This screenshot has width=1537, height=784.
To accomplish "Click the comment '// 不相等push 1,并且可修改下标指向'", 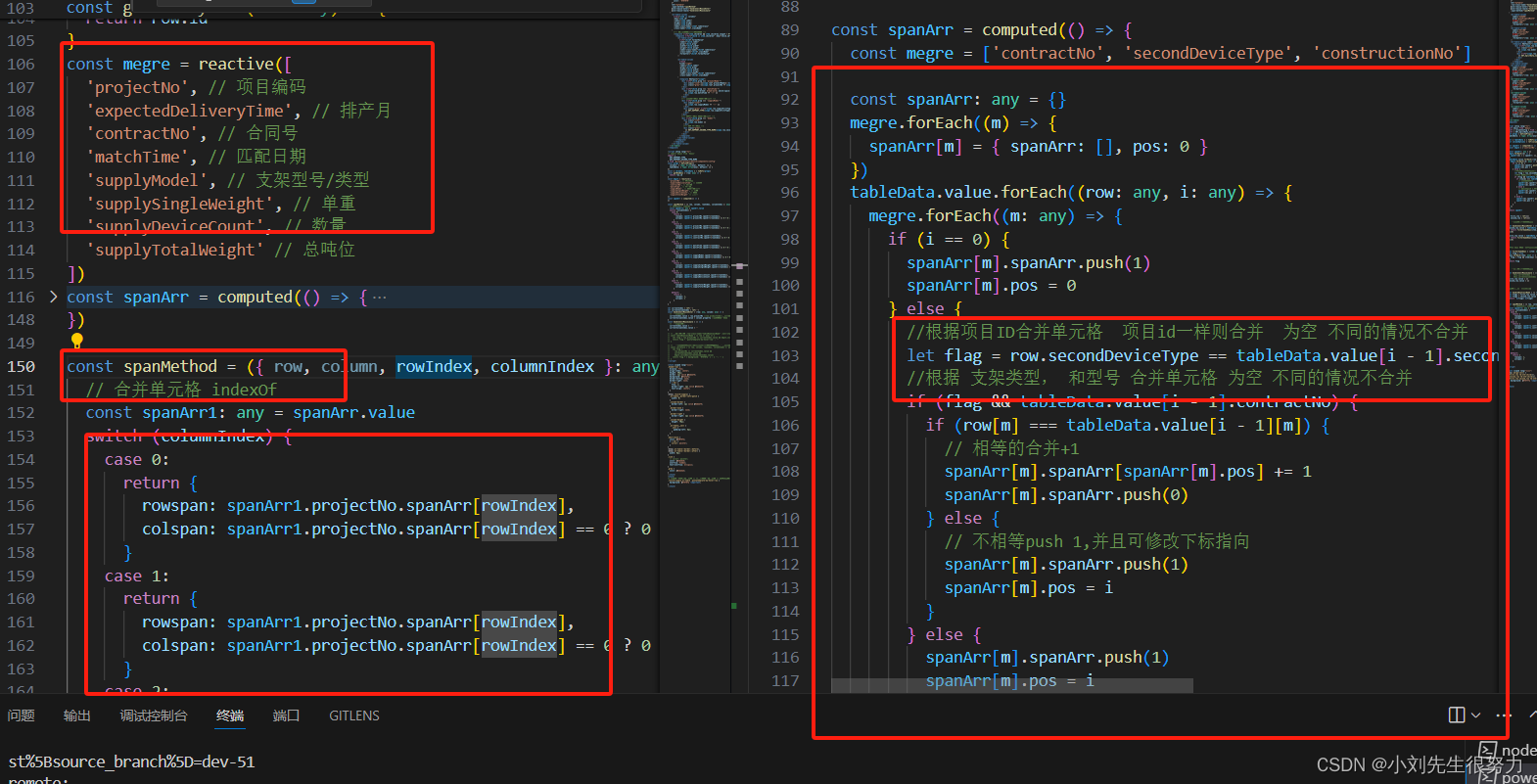I will tap(1096, 541).
